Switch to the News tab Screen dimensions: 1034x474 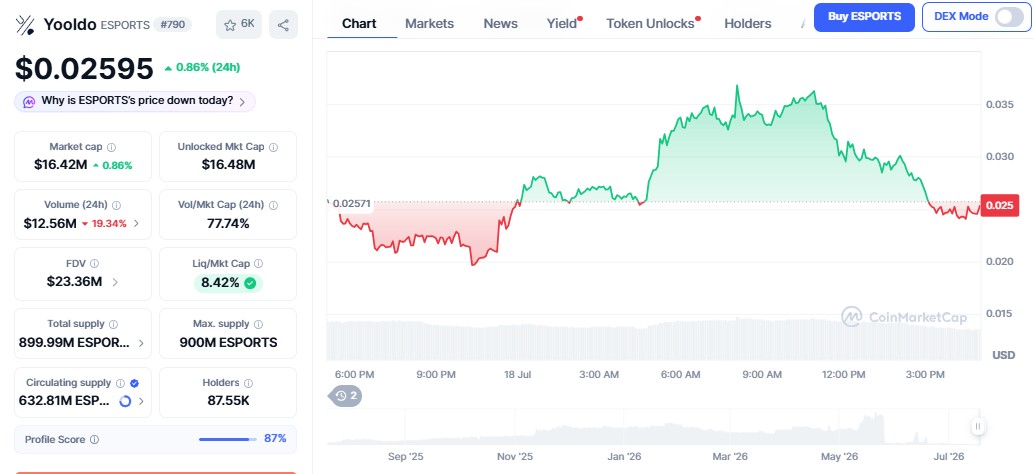pos(501,24)
